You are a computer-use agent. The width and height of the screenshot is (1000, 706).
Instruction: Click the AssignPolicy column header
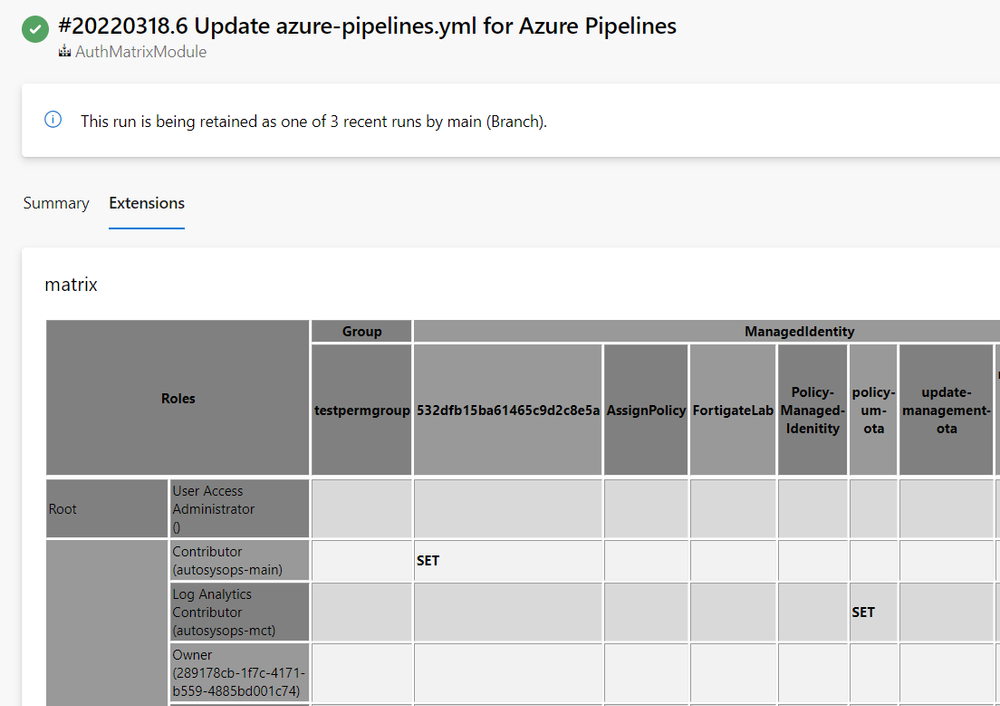click(646, 410)
